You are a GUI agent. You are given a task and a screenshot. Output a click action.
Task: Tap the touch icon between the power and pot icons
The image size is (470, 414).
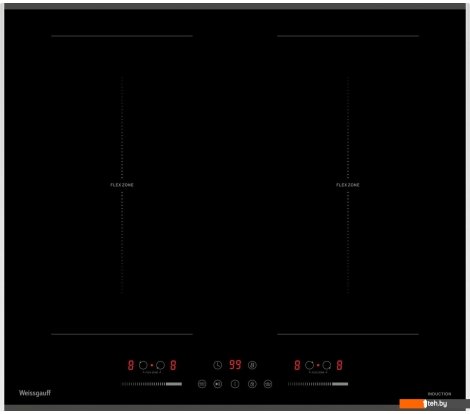pos(252,384)
